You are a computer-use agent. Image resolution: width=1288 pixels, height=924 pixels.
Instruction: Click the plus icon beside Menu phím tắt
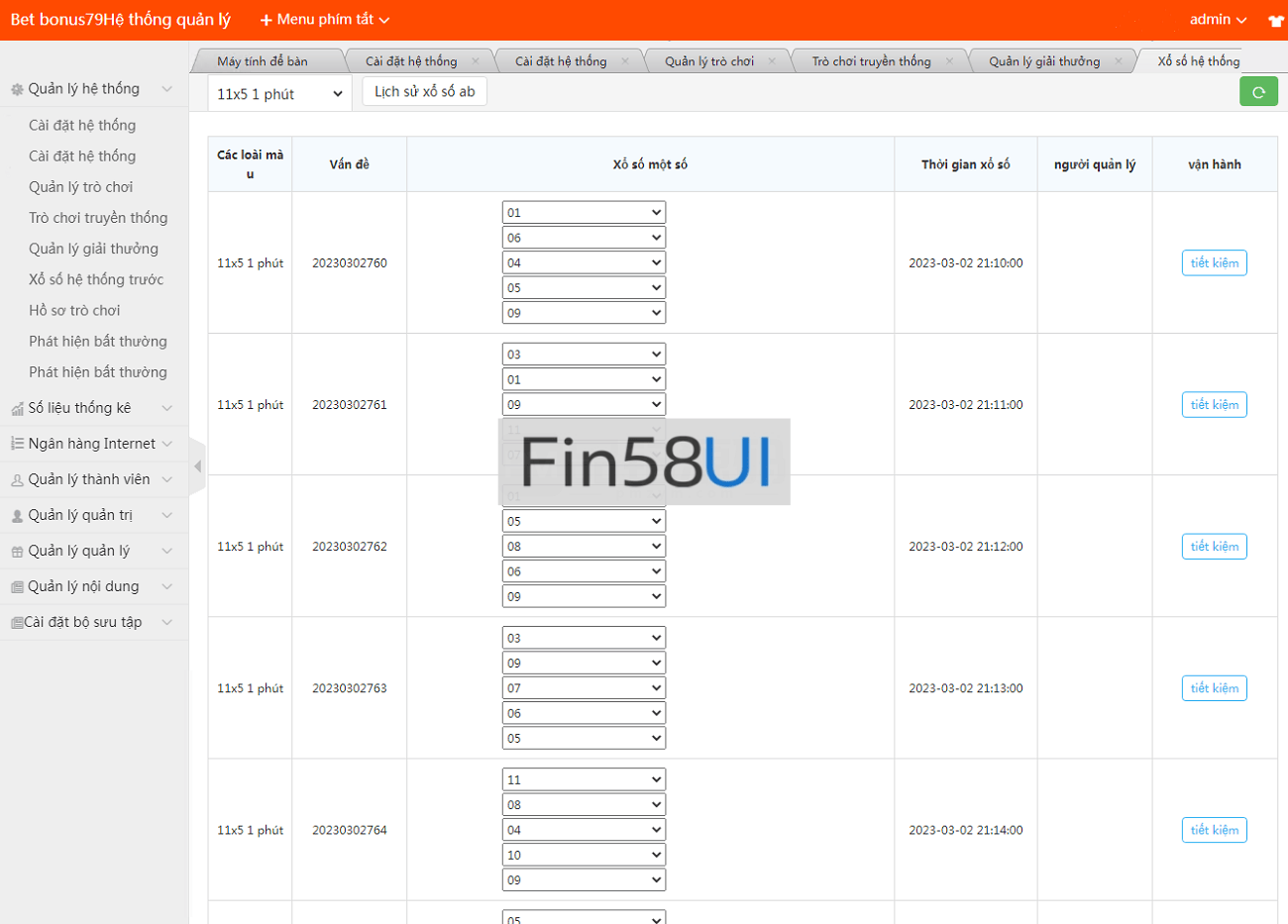(x=266, y=20)
